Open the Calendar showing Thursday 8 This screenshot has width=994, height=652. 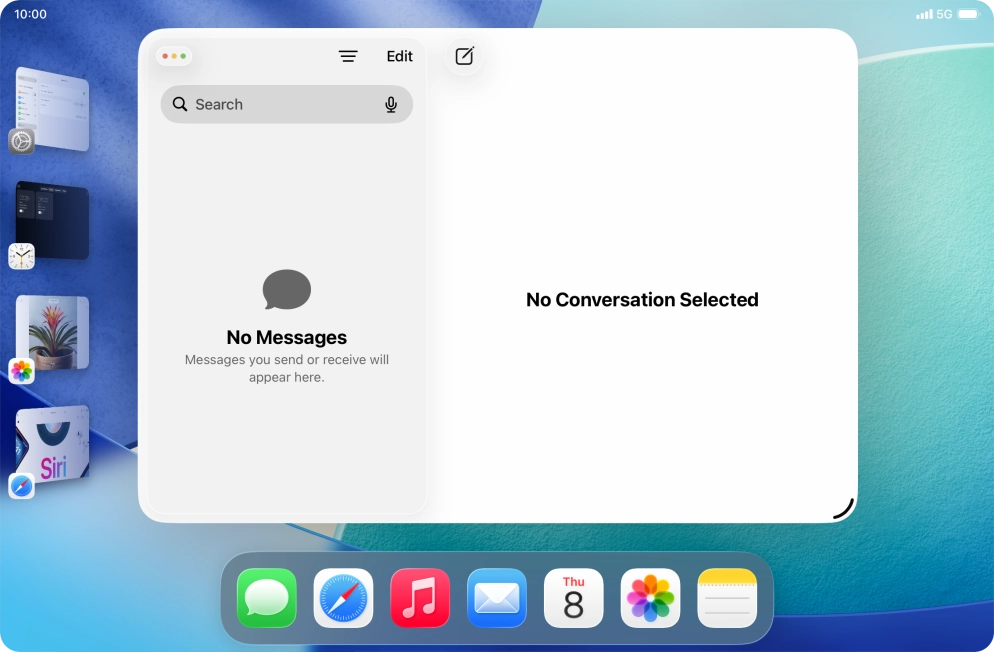click(573, 598)
